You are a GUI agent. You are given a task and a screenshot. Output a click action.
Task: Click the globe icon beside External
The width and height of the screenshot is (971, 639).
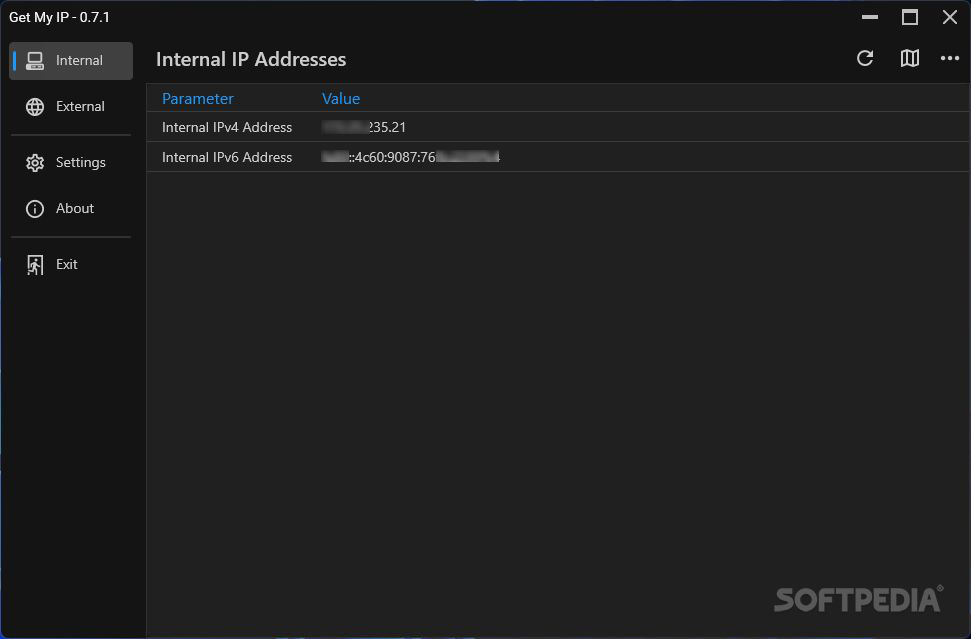(35, 106)
